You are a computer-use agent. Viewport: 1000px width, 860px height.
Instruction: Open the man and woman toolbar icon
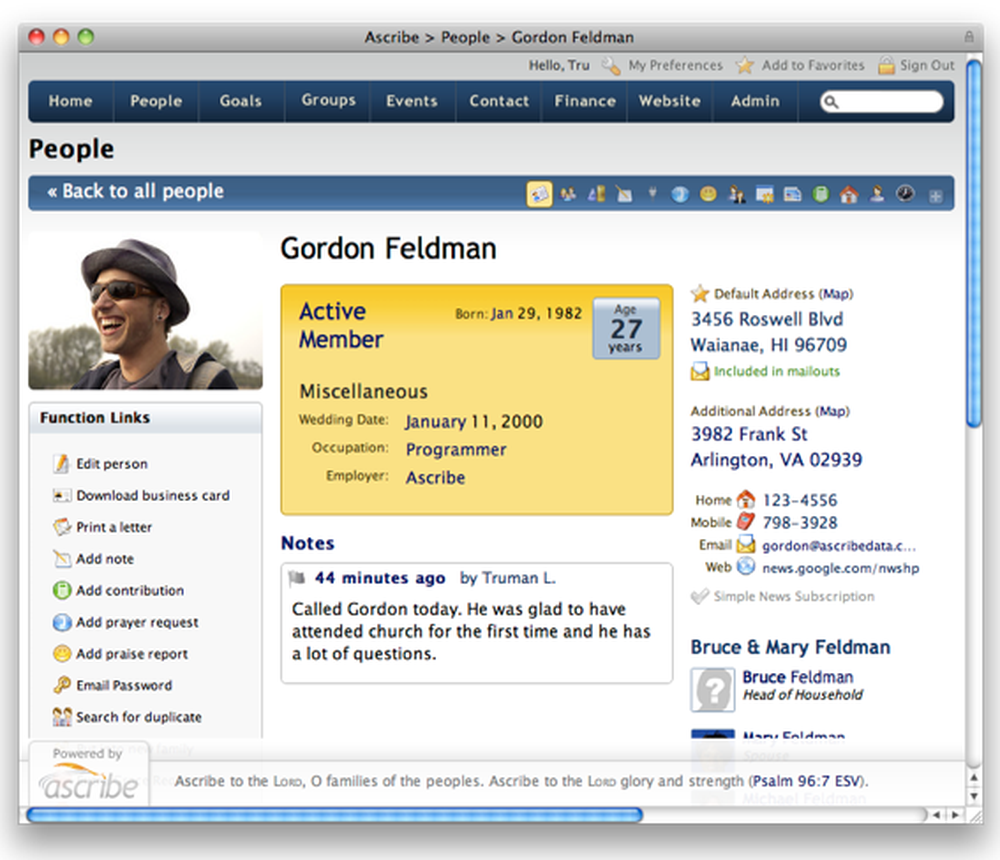(737, 194)
